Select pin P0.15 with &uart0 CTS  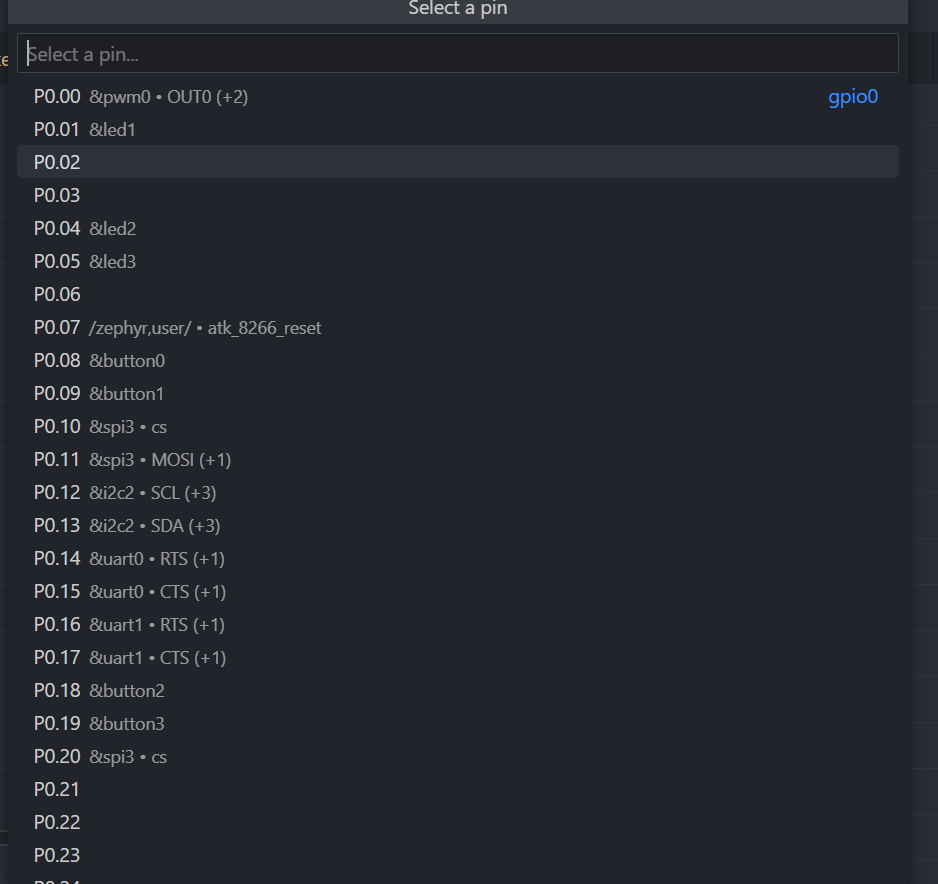pos(129,592)
